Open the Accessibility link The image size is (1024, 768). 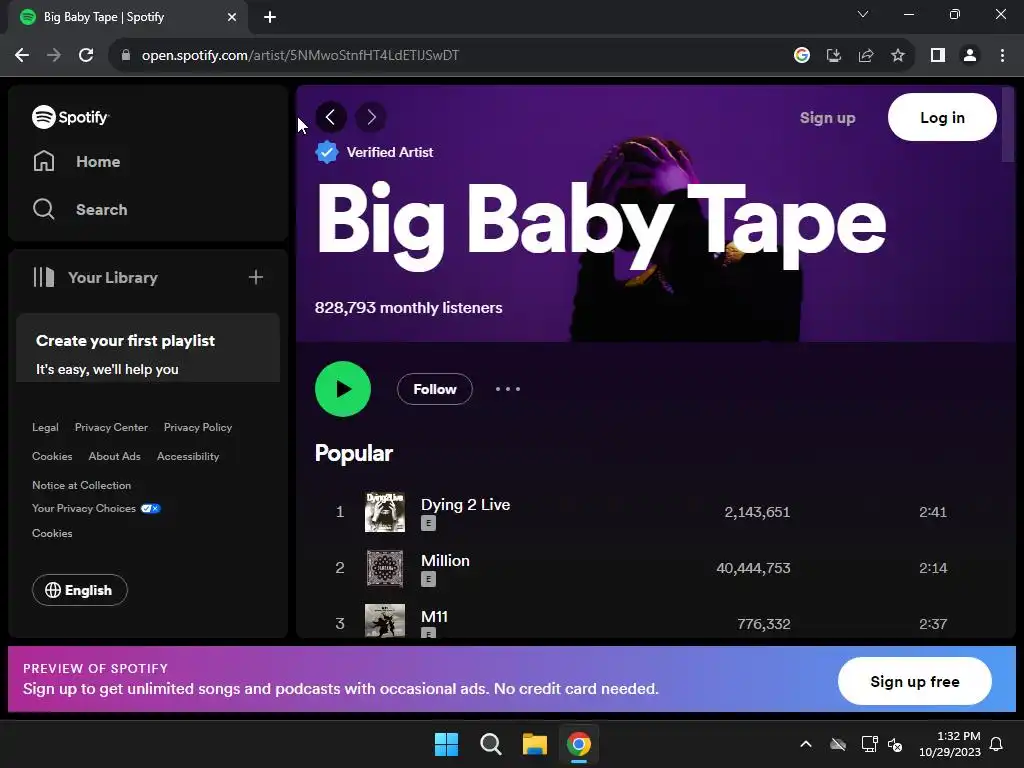click(188, 456)
